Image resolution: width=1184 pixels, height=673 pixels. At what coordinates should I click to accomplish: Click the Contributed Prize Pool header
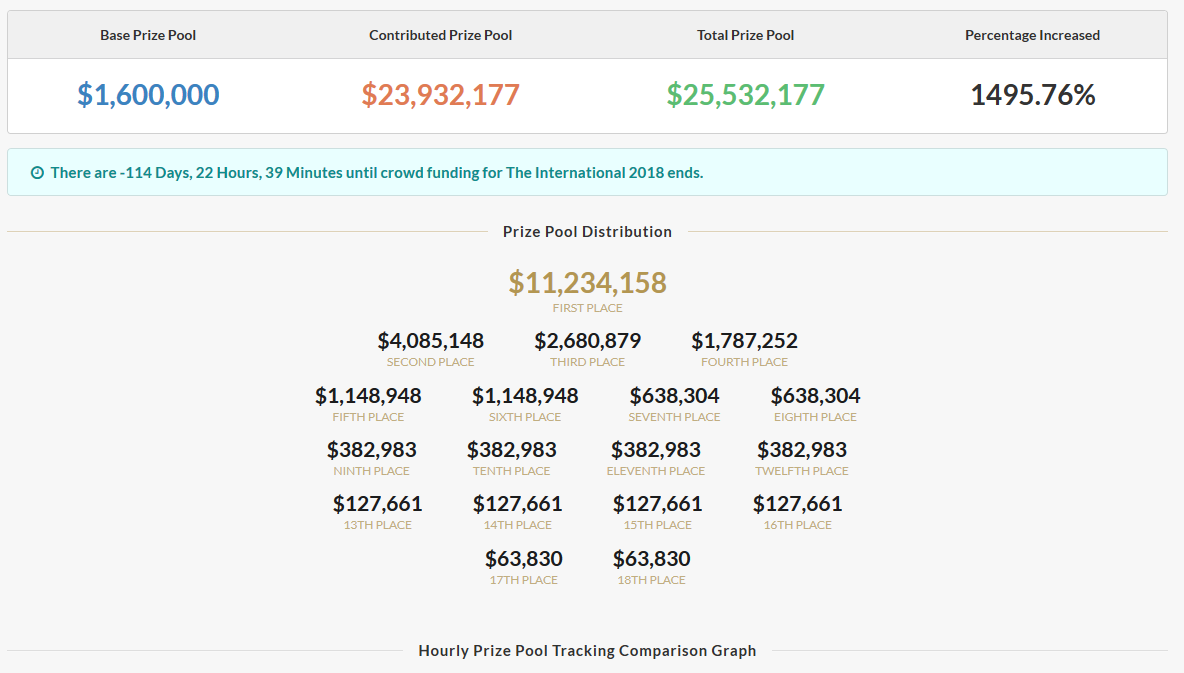[x=440, y=36]
